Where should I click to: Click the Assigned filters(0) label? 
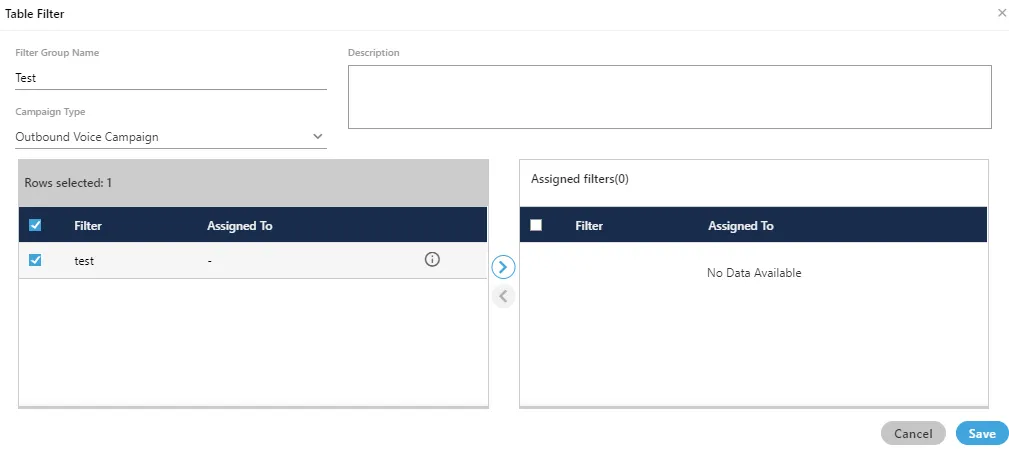click(x=580, y=179)
